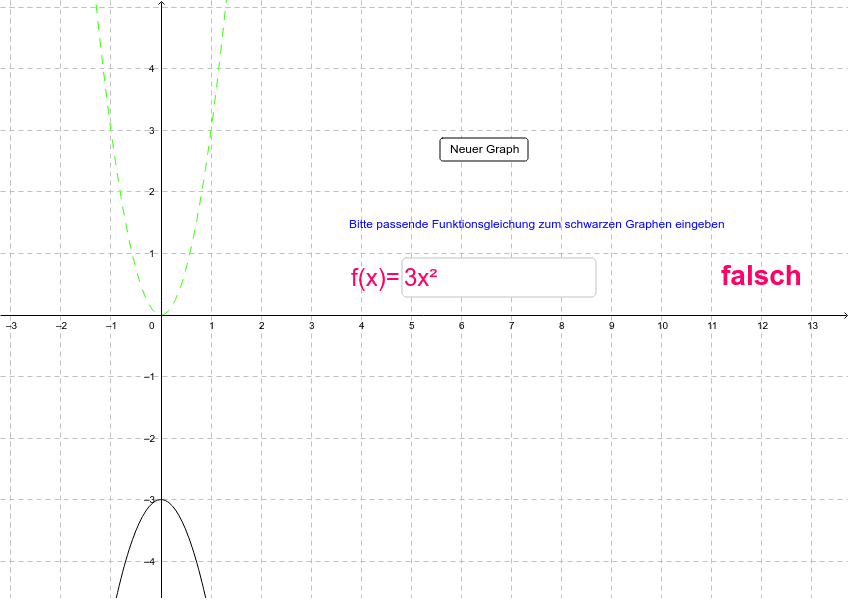Image resolution: width=850 pixels, height=600 pixels.
Task: Click the x-axis label 12
Action: click(763, 325)
